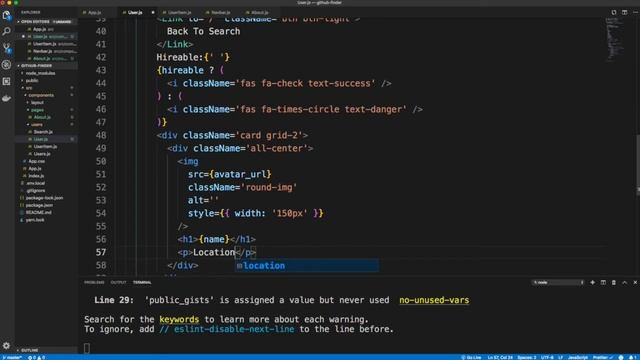Open the Source Control view

pyautogui.click(x=7, y=48)
